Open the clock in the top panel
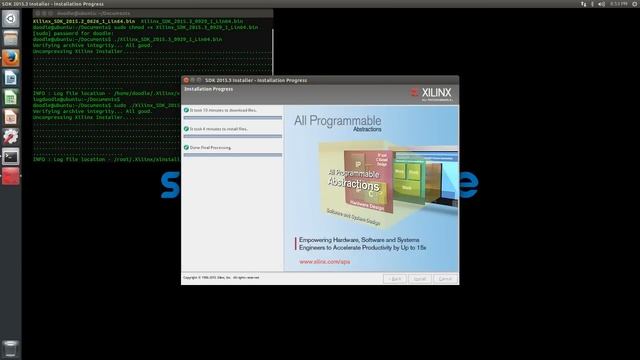 point(618,4)
